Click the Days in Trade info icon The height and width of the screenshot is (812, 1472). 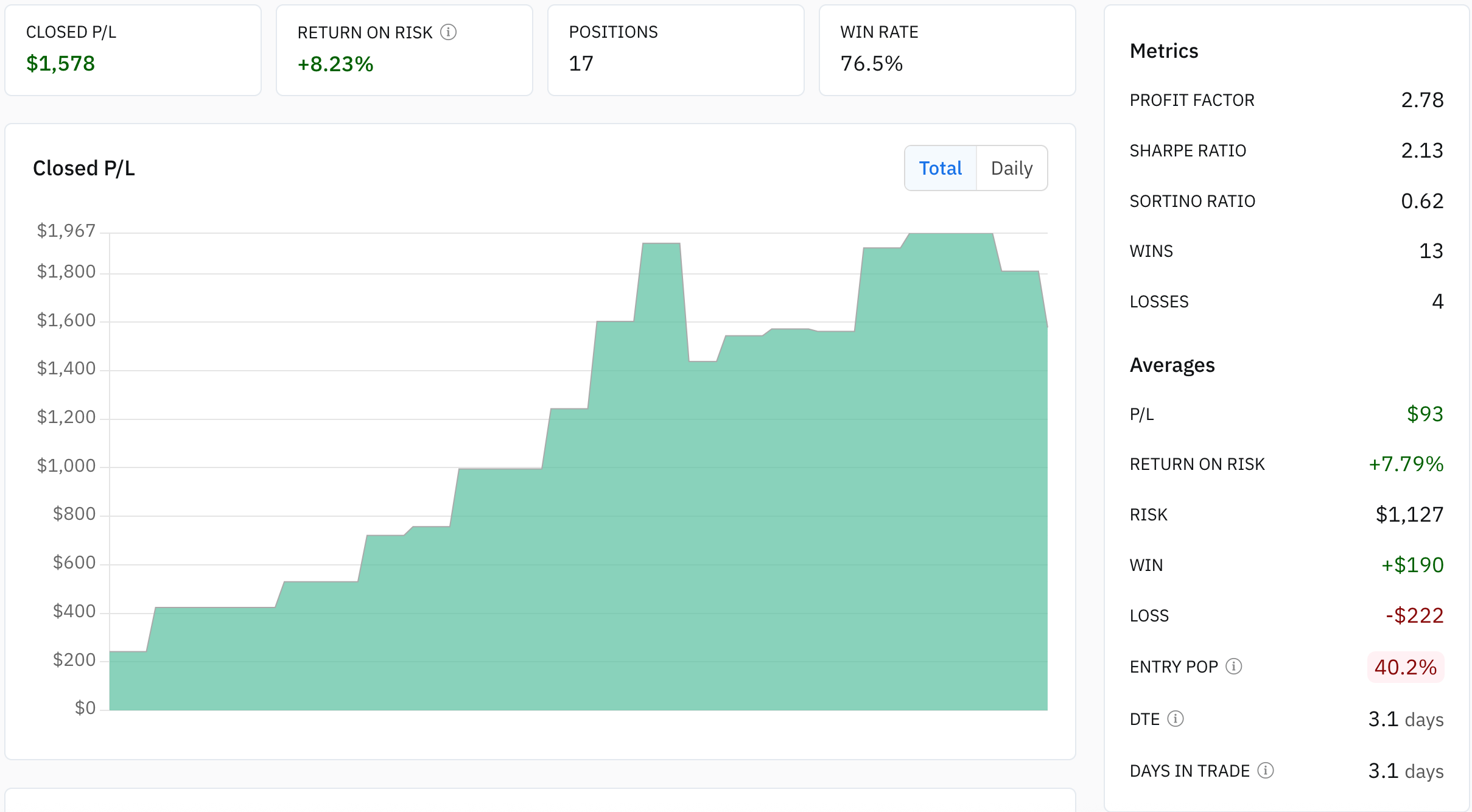coord(1266,771)
